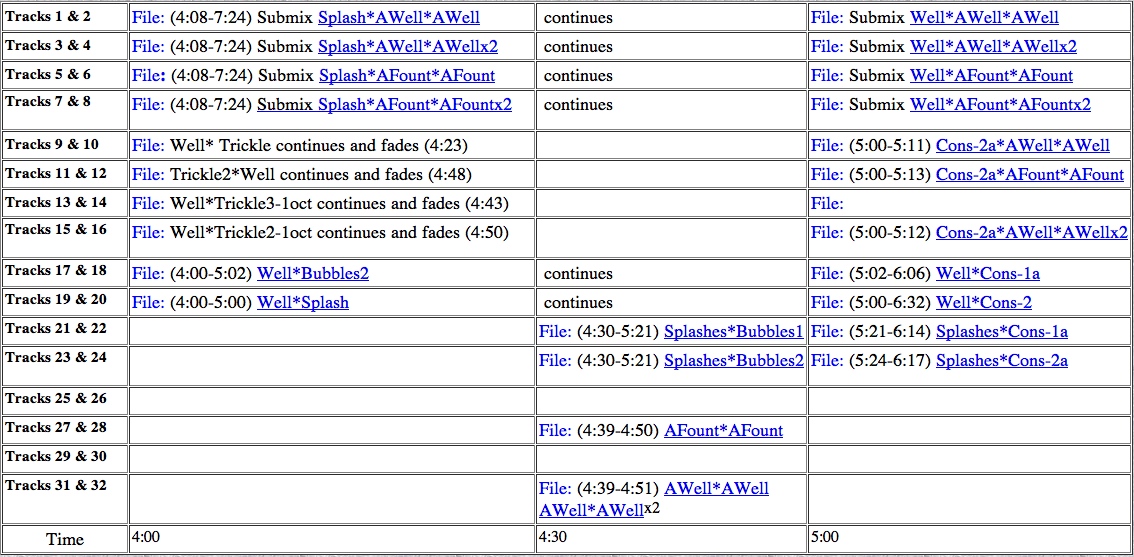Open the Splash*AFount*AFount link in Tracks 5 & 6
The image size is (1134, 557).
point(406,75)
